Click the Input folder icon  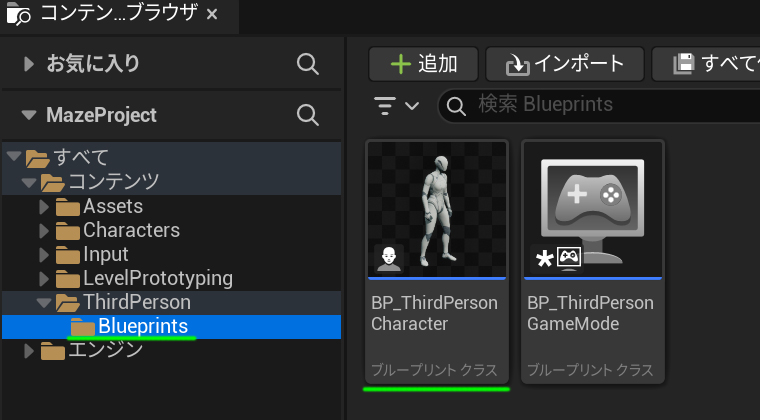(x=68, y=255)
